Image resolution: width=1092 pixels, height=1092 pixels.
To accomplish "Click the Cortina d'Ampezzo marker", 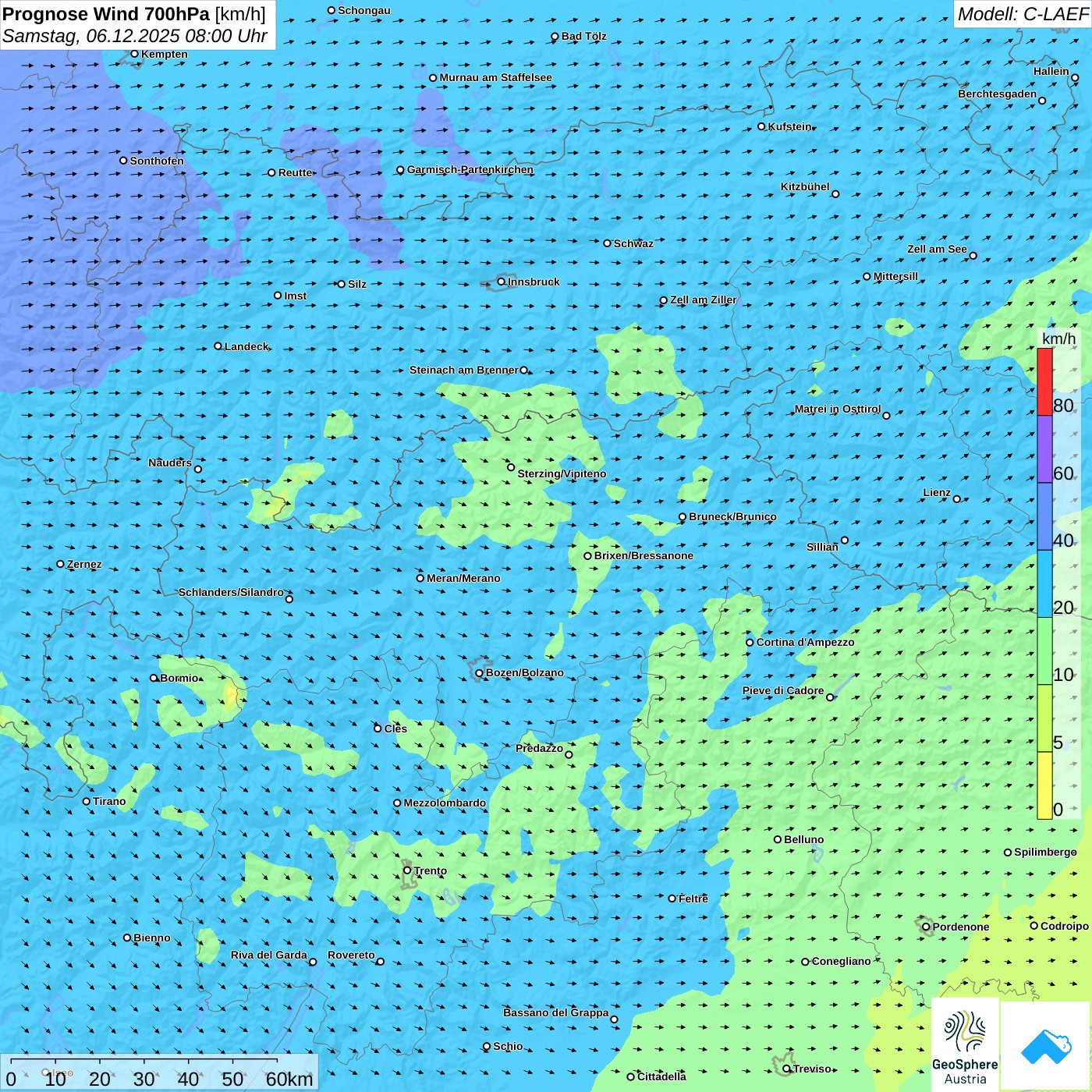I will coord(750,643).
